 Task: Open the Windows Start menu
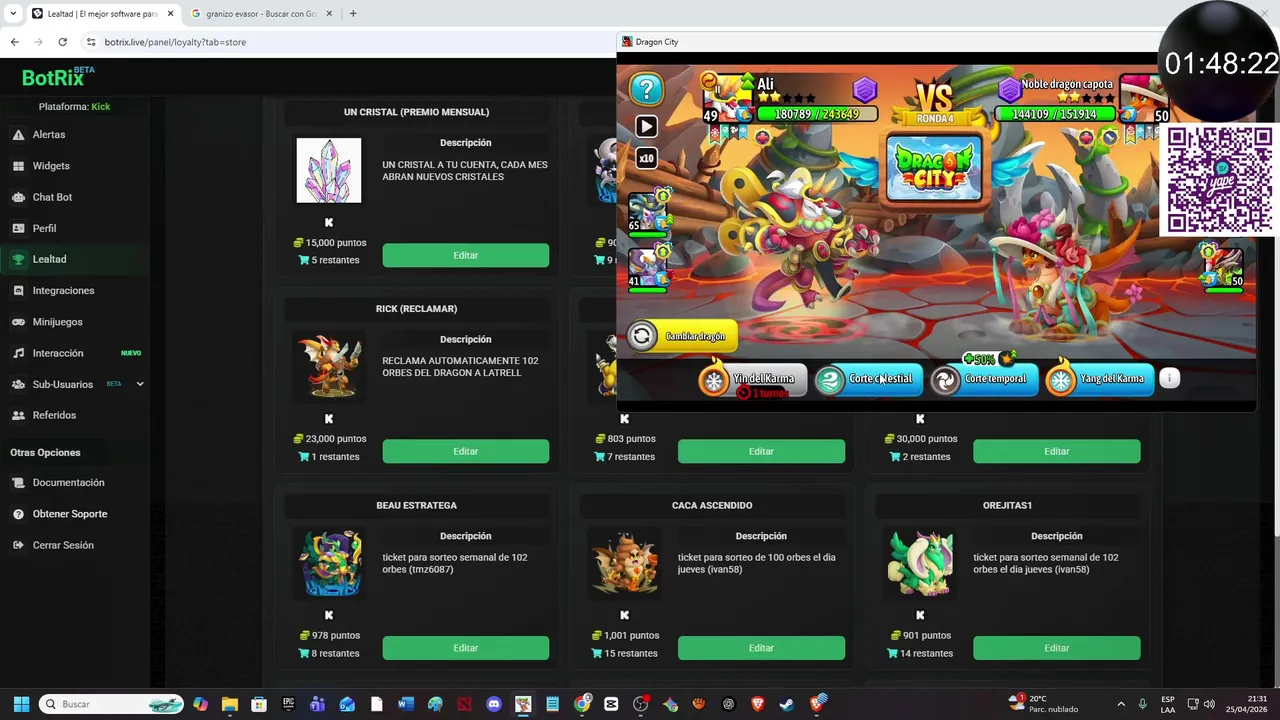coord(21,704)
